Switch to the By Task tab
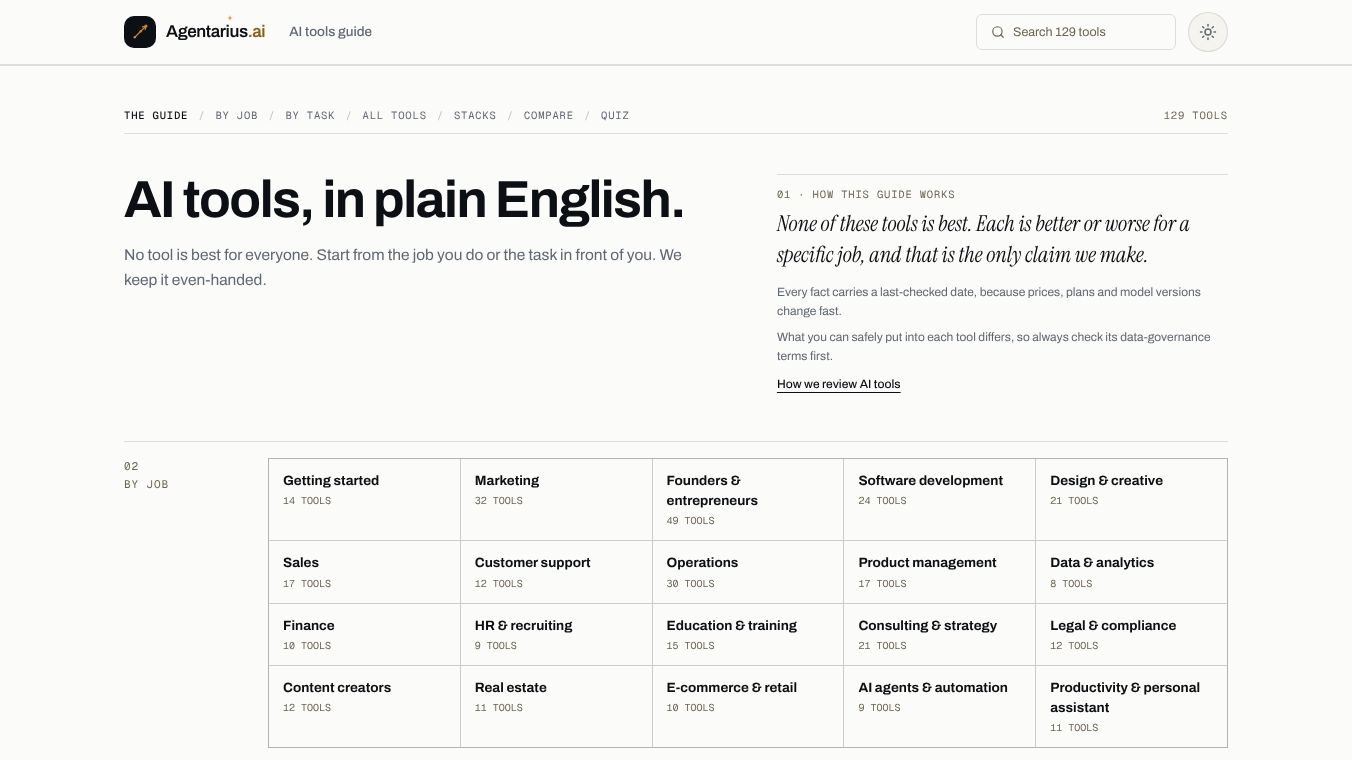This screenshot has width=1352, height=760. [x=310, y=116]
